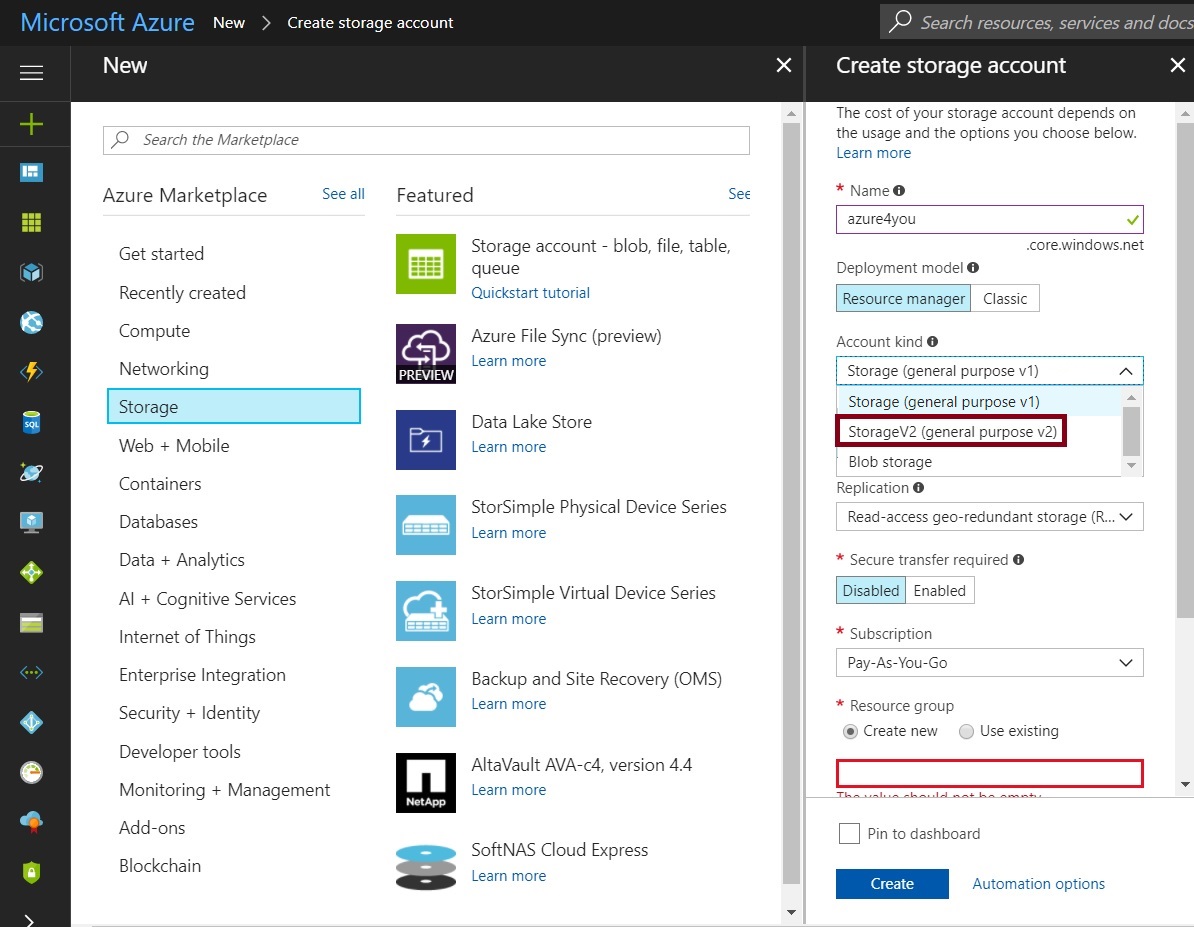This screenshot has width=1194, height=927.
Task: Select Internet of Things category
Action: coord(187,637)
